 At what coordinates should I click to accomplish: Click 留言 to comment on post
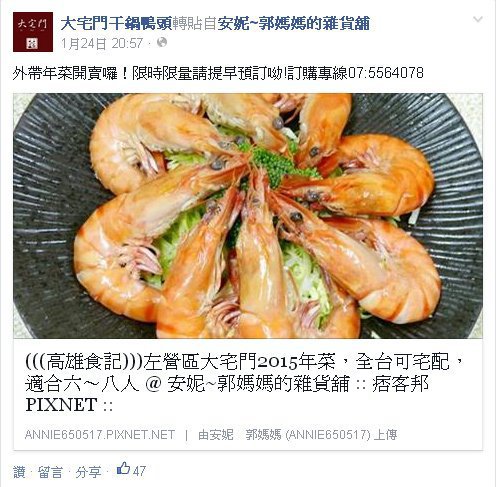pyautogui.click(x=50, y=472)
